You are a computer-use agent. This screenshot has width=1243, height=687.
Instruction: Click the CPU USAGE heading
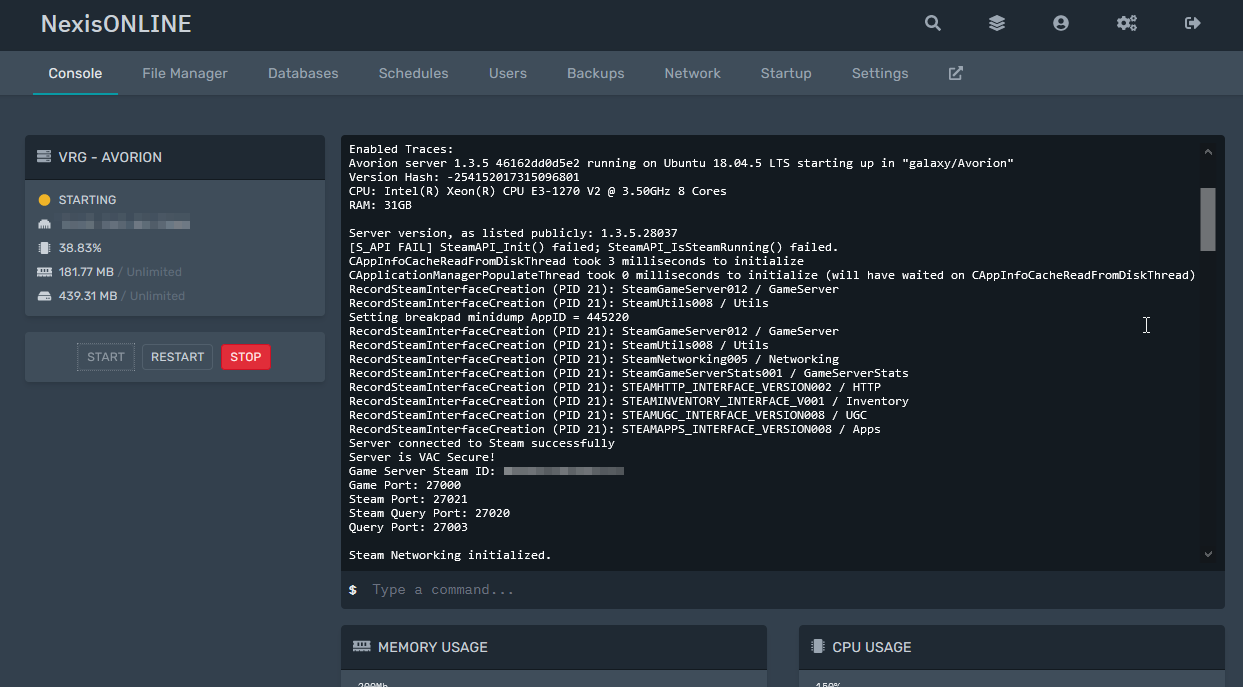coord(872,647)
